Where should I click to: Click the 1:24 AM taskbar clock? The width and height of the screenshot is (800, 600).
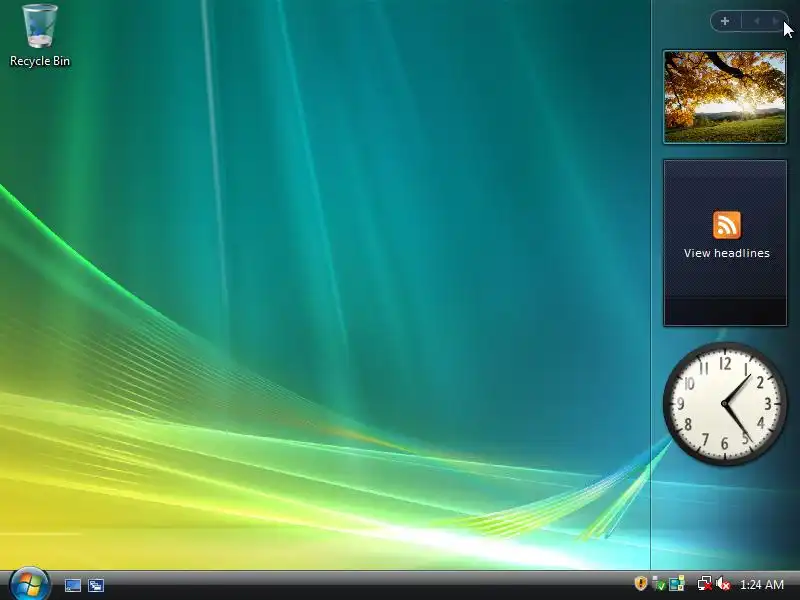[x=762, y=585]
